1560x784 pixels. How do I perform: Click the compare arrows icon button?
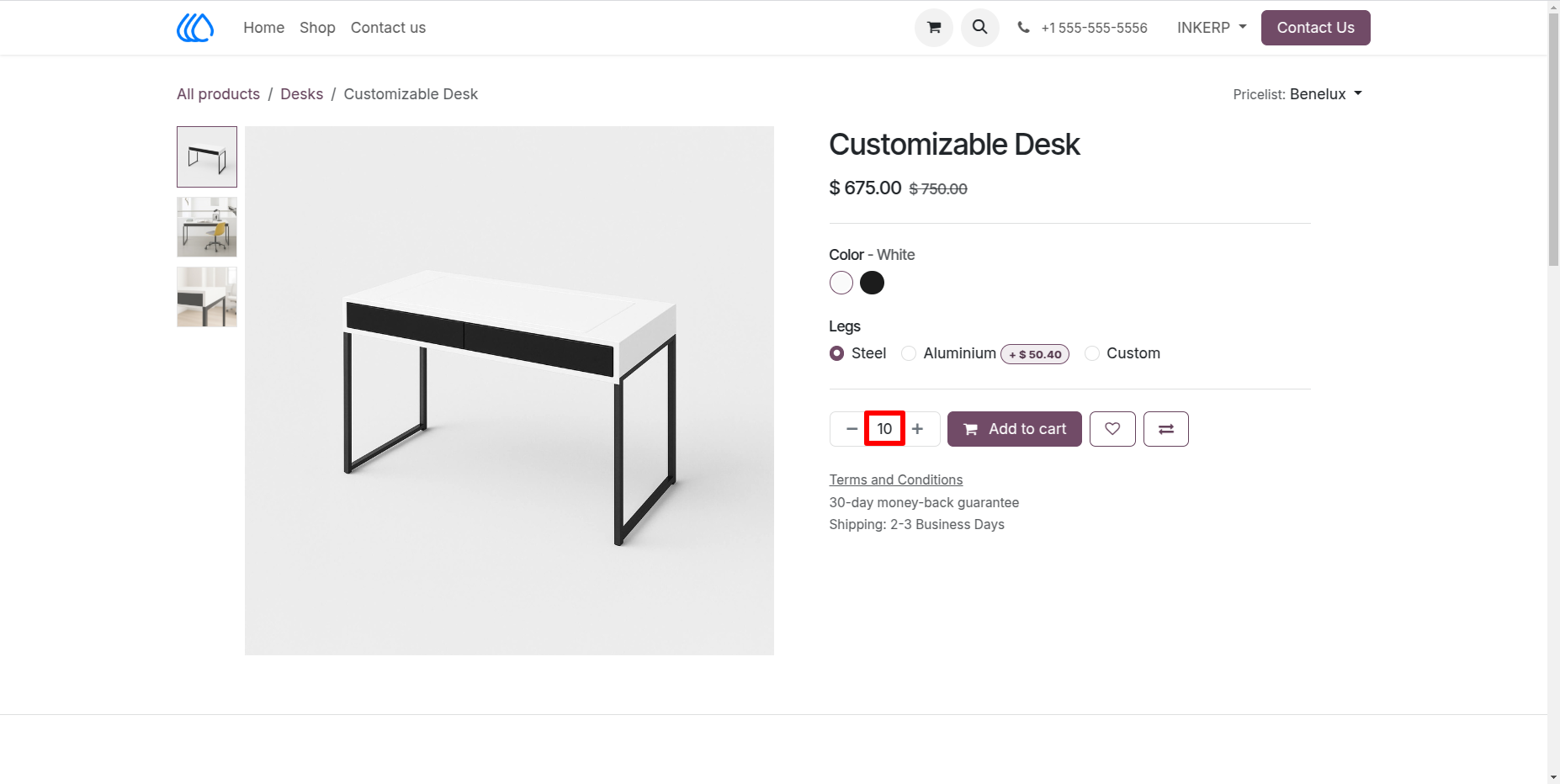pyautogui.click(x=1165, y=429)
